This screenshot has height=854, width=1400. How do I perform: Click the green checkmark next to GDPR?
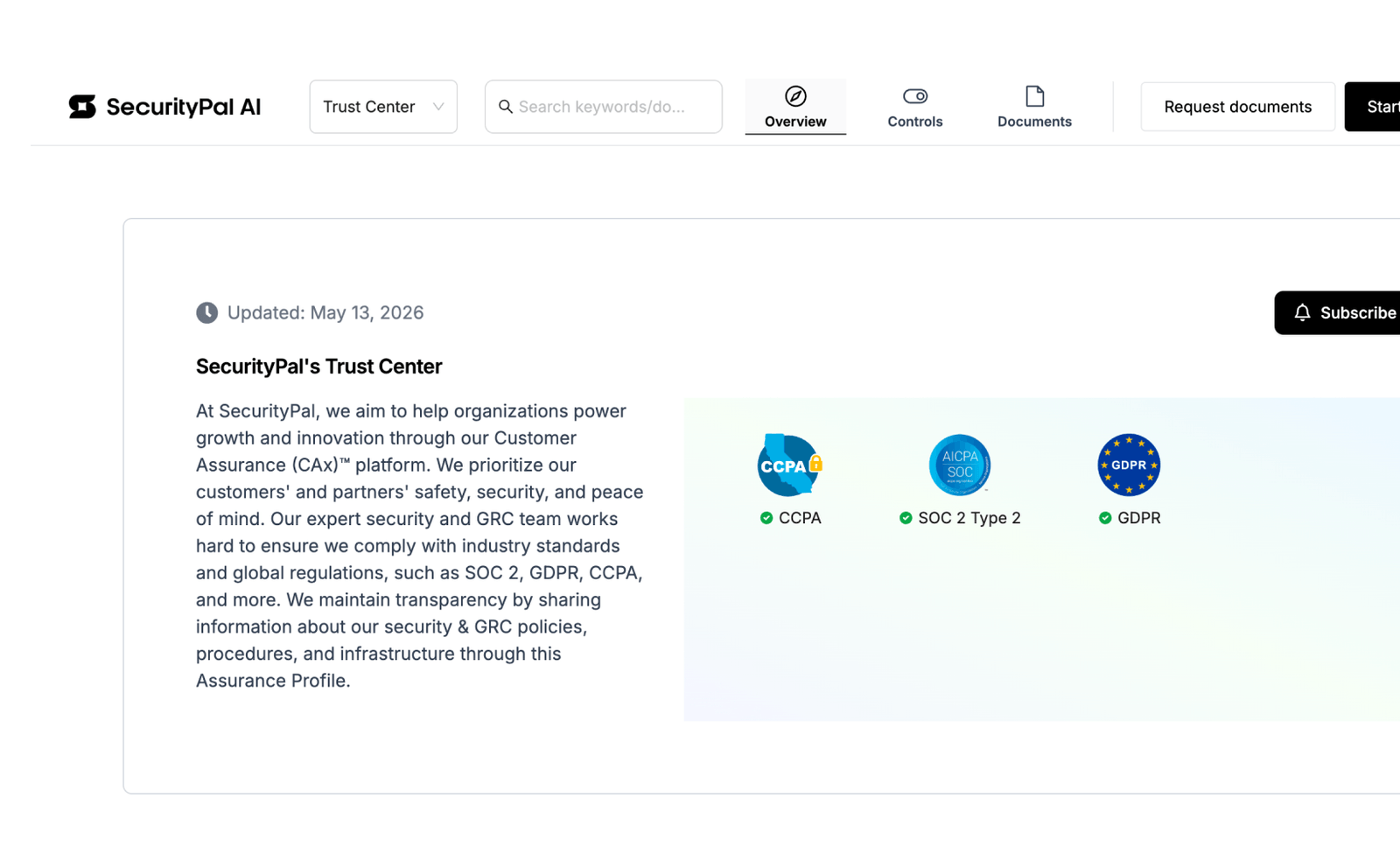click(1105, 518)
